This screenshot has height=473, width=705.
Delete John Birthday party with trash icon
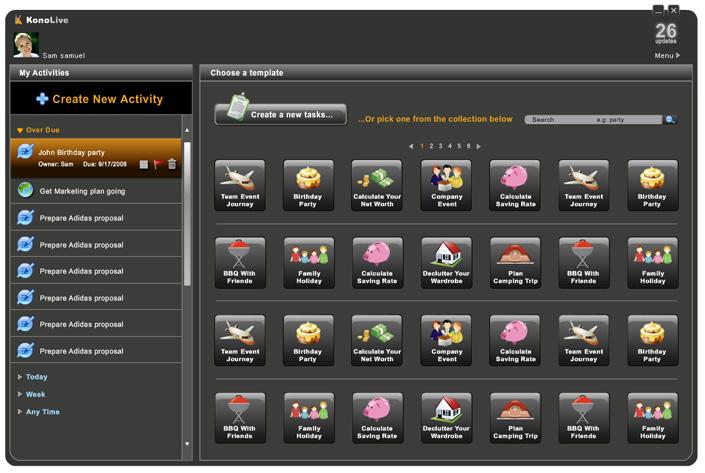pyautogui.click(x=172, y=164)
